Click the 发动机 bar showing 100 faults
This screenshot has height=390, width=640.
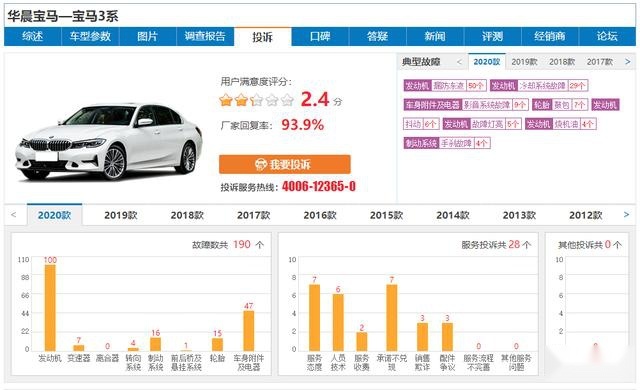click(50, 308)
